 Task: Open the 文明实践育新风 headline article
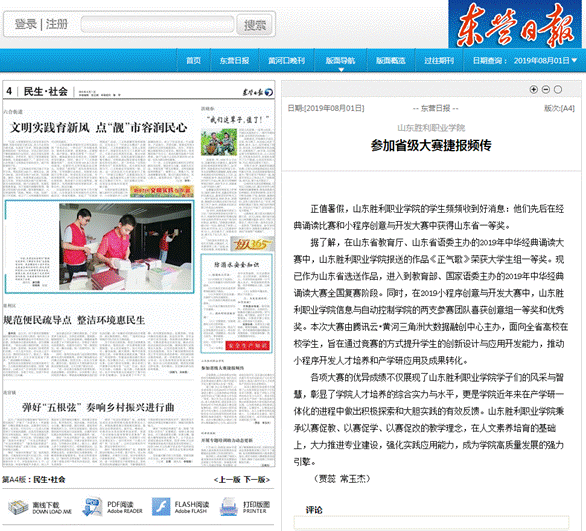click(98, 127)
